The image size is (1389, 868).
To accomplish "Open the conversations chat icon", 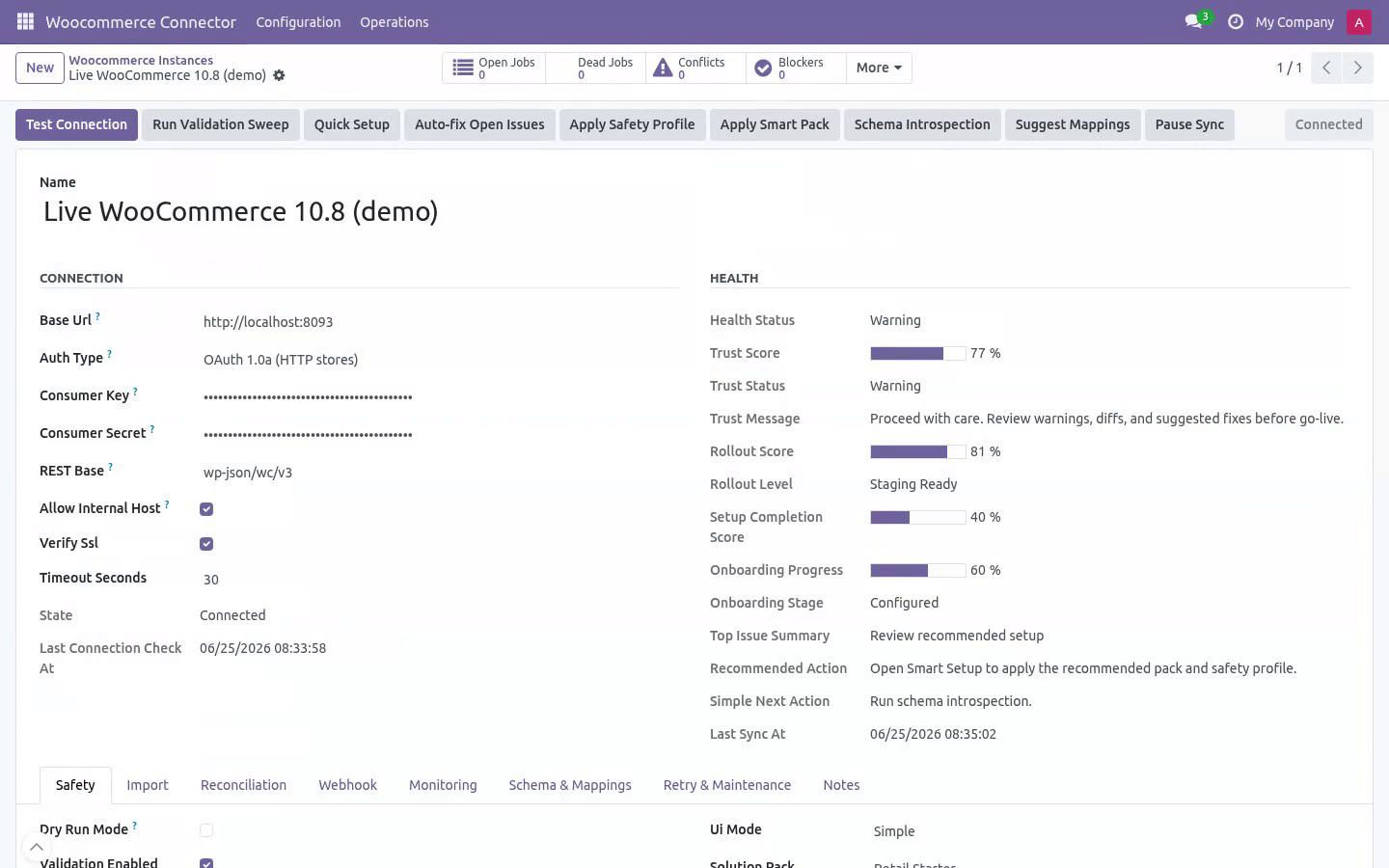I will click(x=1193, y=21).
